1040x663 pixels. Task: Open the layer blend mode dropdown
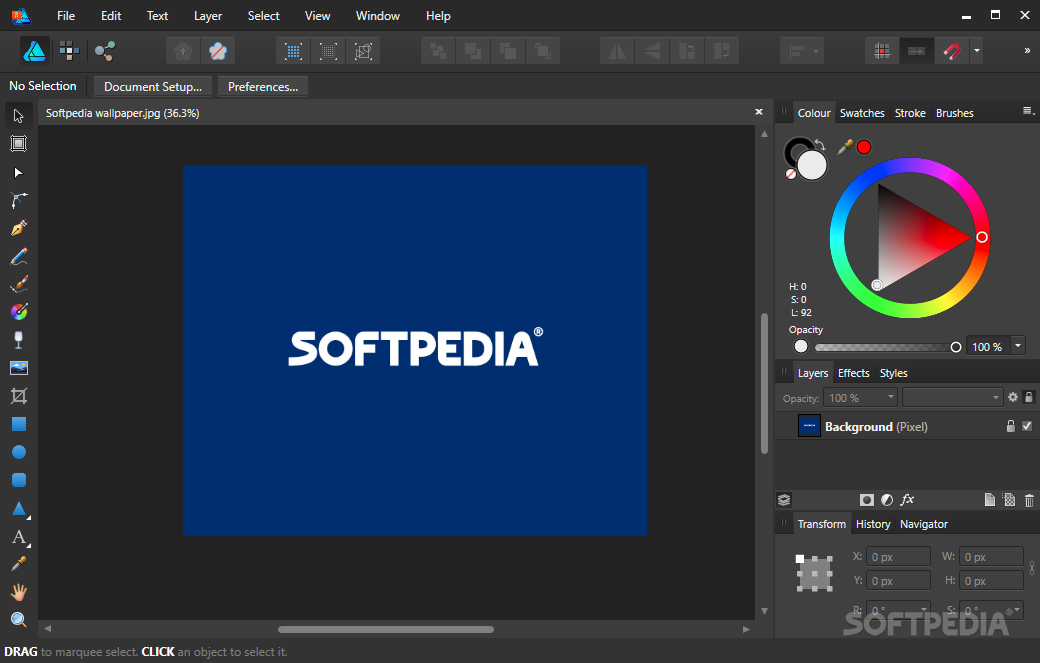click(952, 398)
